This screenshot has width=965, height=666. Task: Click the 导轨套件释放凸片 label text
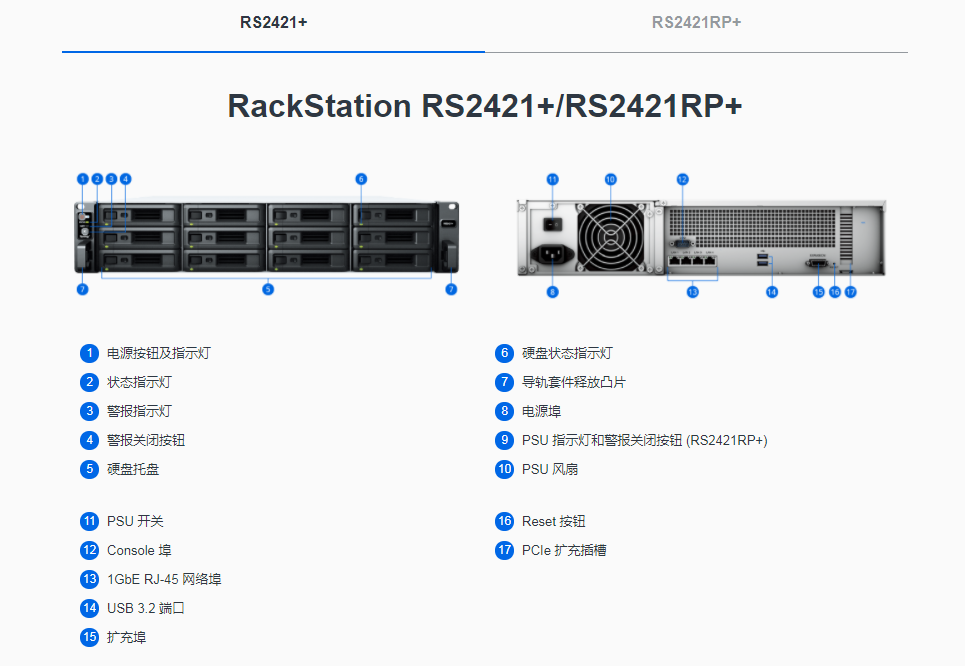click(574, 382)
